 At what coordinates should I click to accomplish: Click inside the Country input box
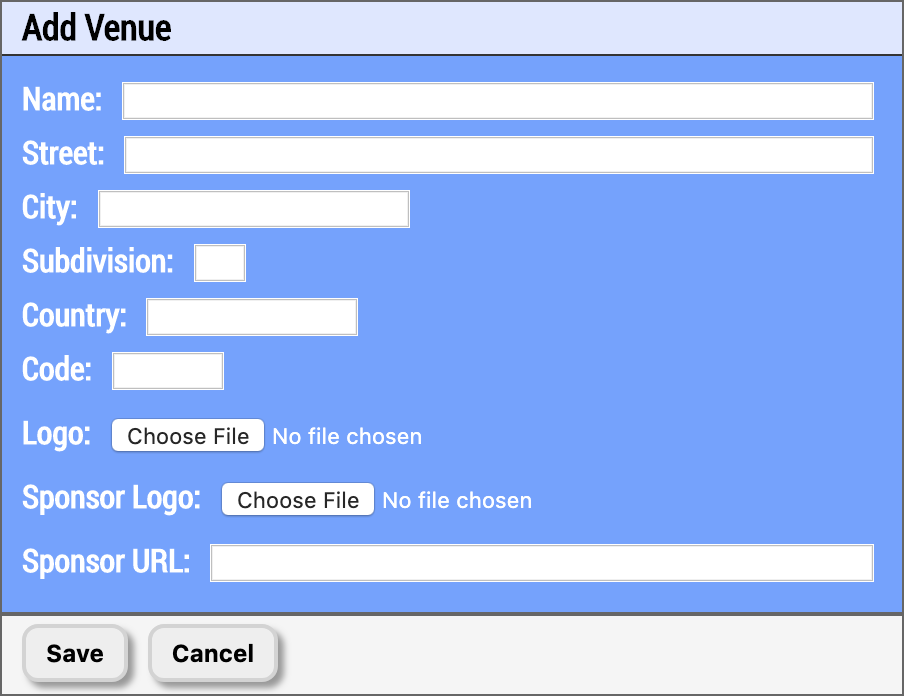click(251, 316)
